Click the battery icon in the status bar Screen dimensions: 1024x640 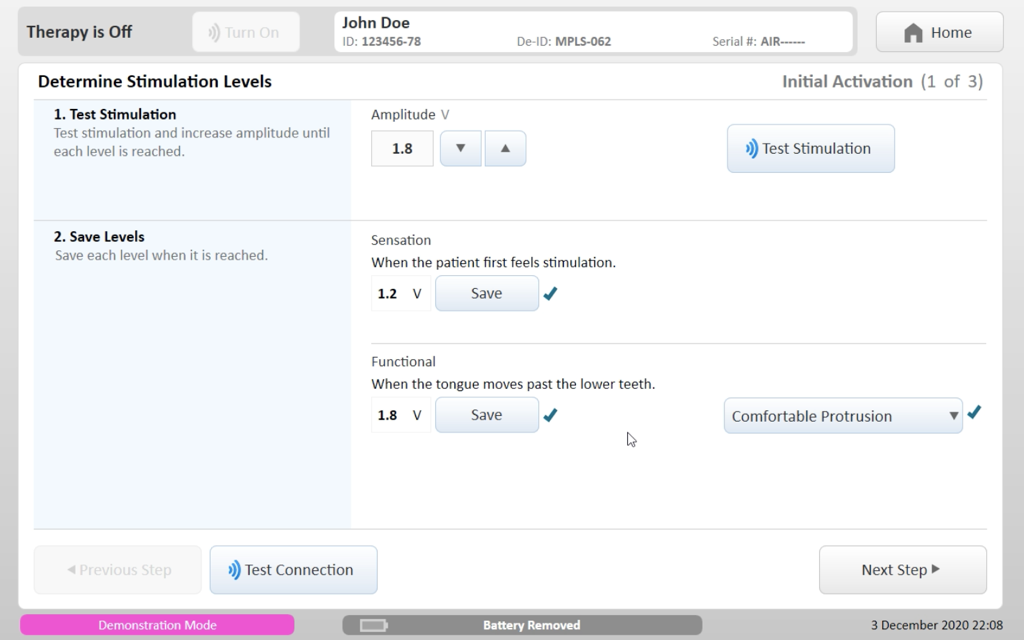[x=374, y=625]
